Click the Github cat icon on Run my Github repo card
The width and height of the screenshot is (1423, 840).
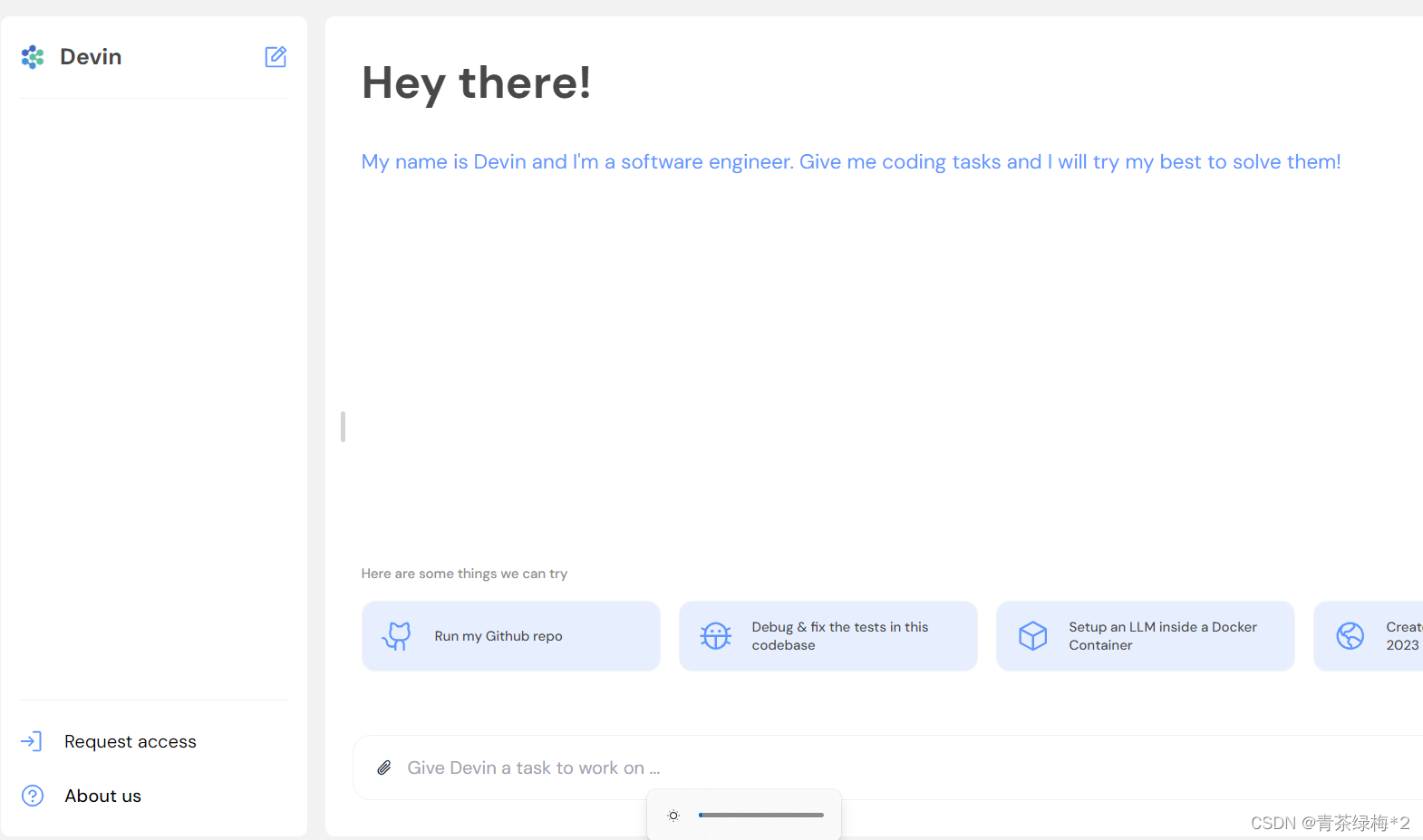[397, 636]
